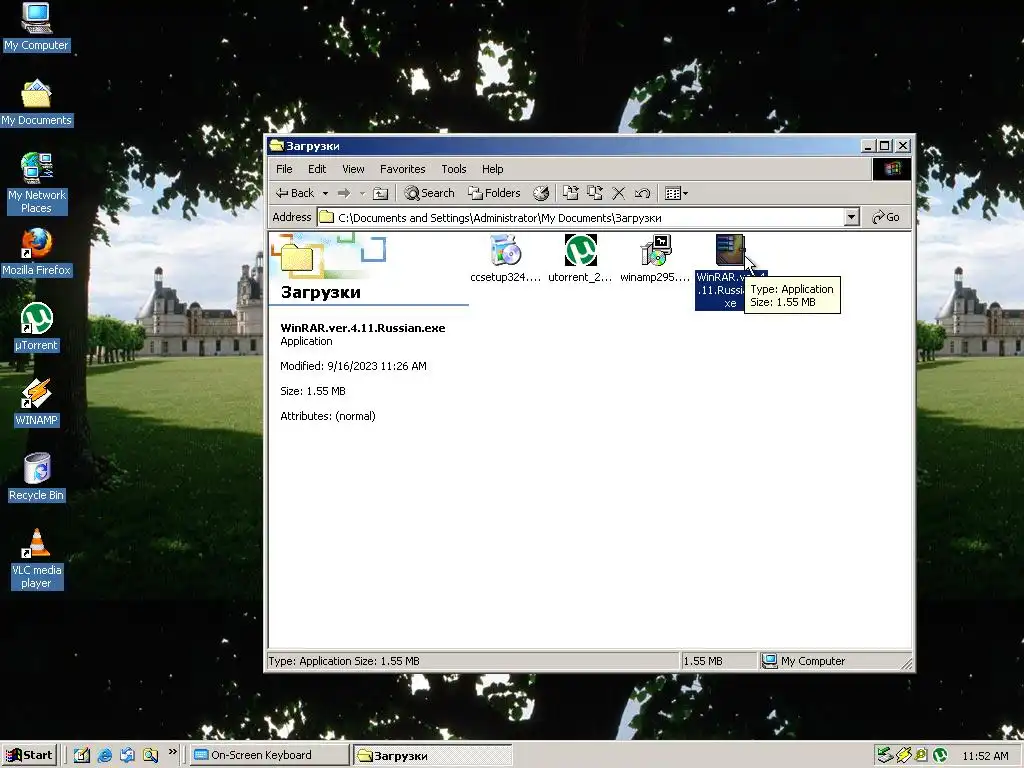Open the Search pane from the toolbar

[429, 193]
